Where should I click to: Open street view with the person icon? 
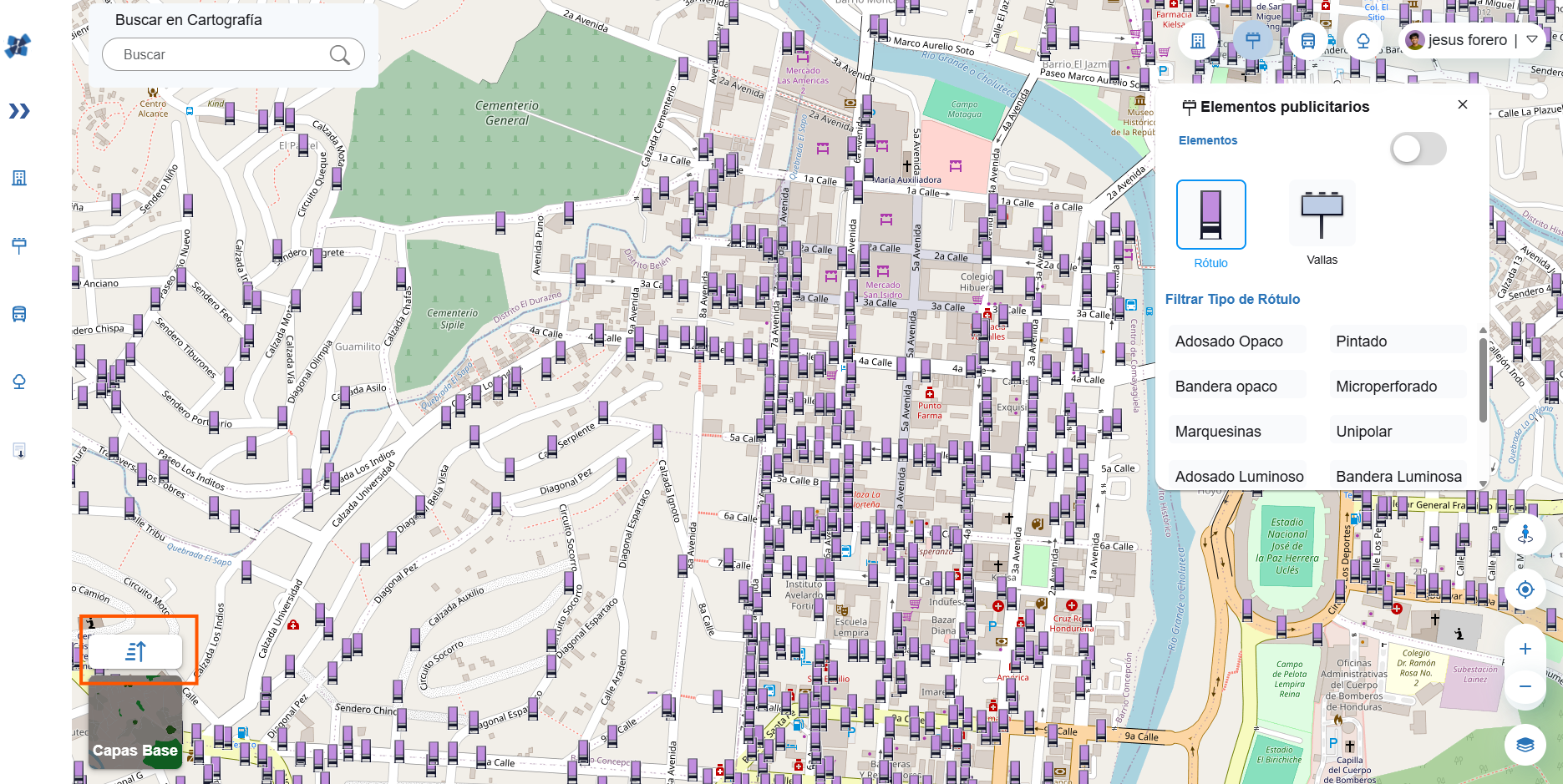(1525, 534)
